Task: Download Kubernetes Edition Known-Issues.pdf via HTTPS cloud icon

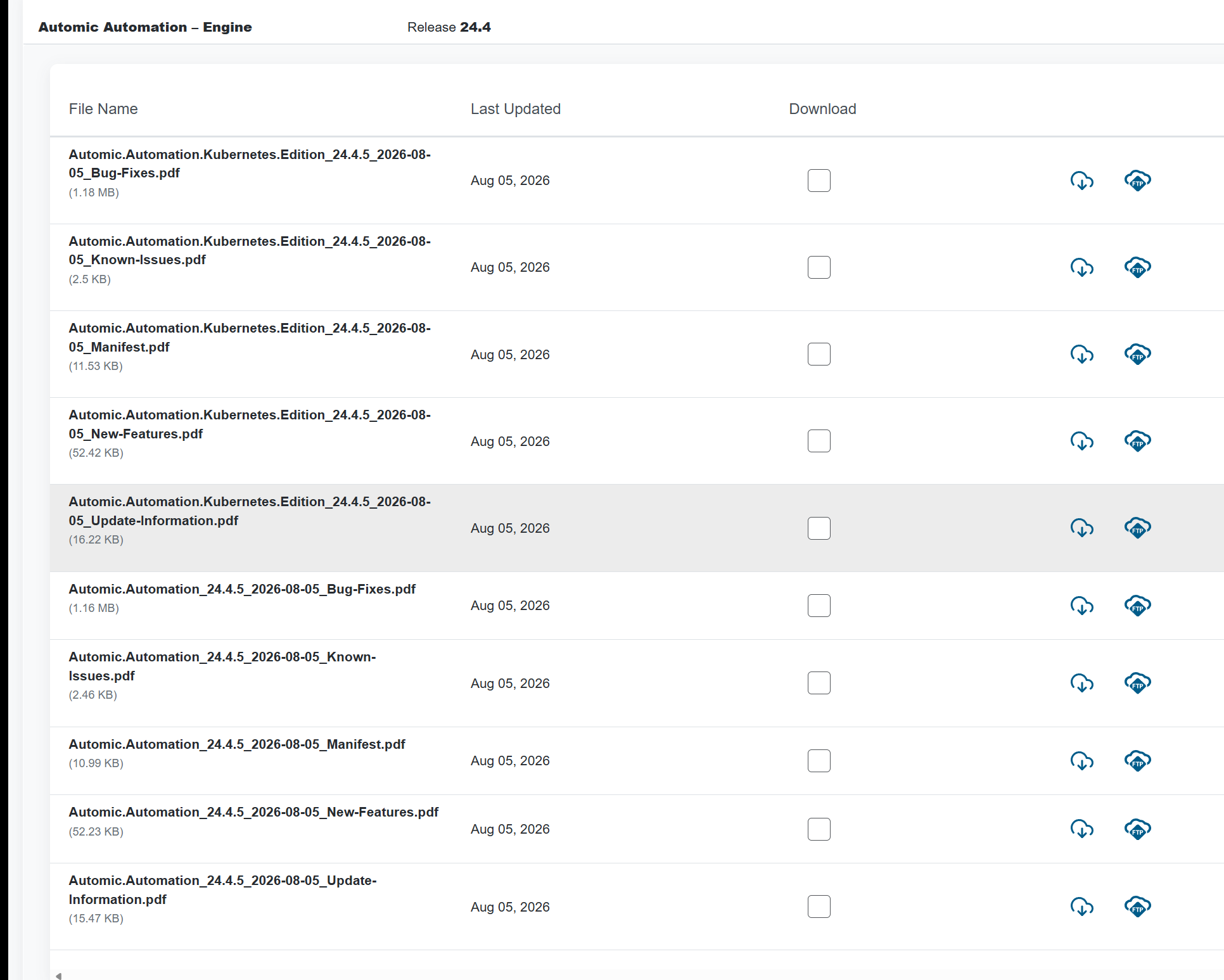Action: click(x=1082, y=267)
